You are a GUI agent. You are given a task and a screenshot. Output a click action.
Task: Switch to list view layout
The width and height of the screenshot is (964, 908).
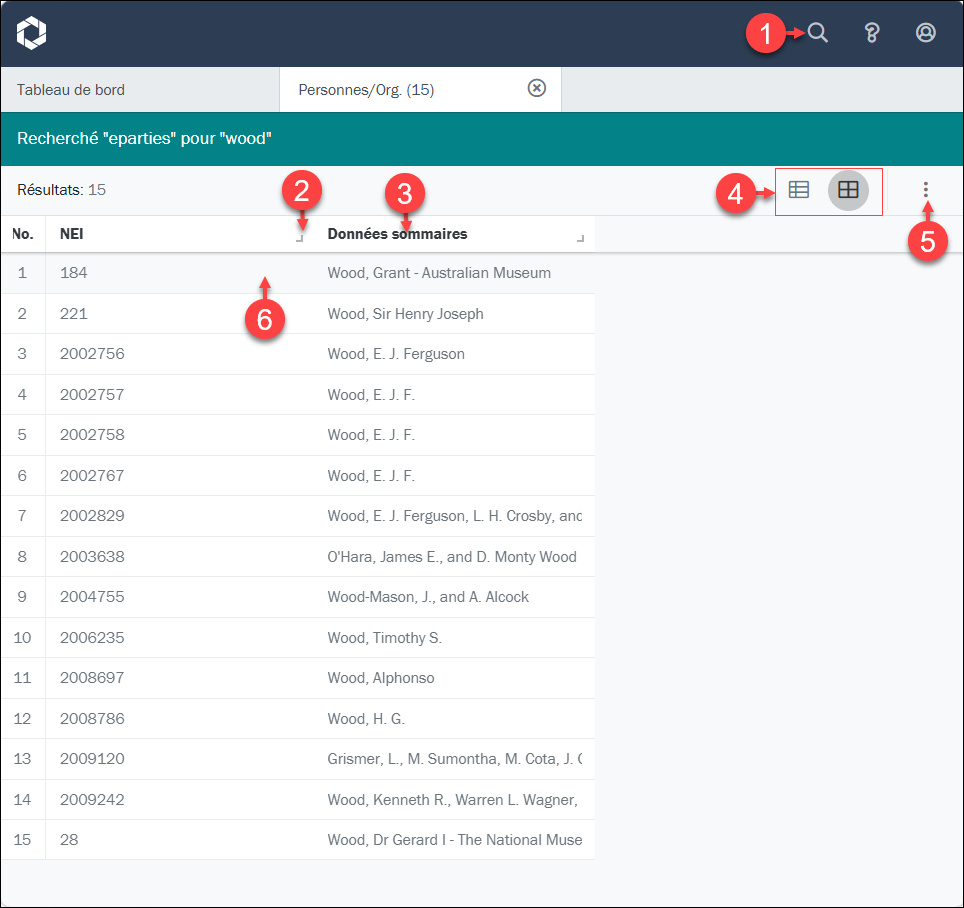[799, 190]
